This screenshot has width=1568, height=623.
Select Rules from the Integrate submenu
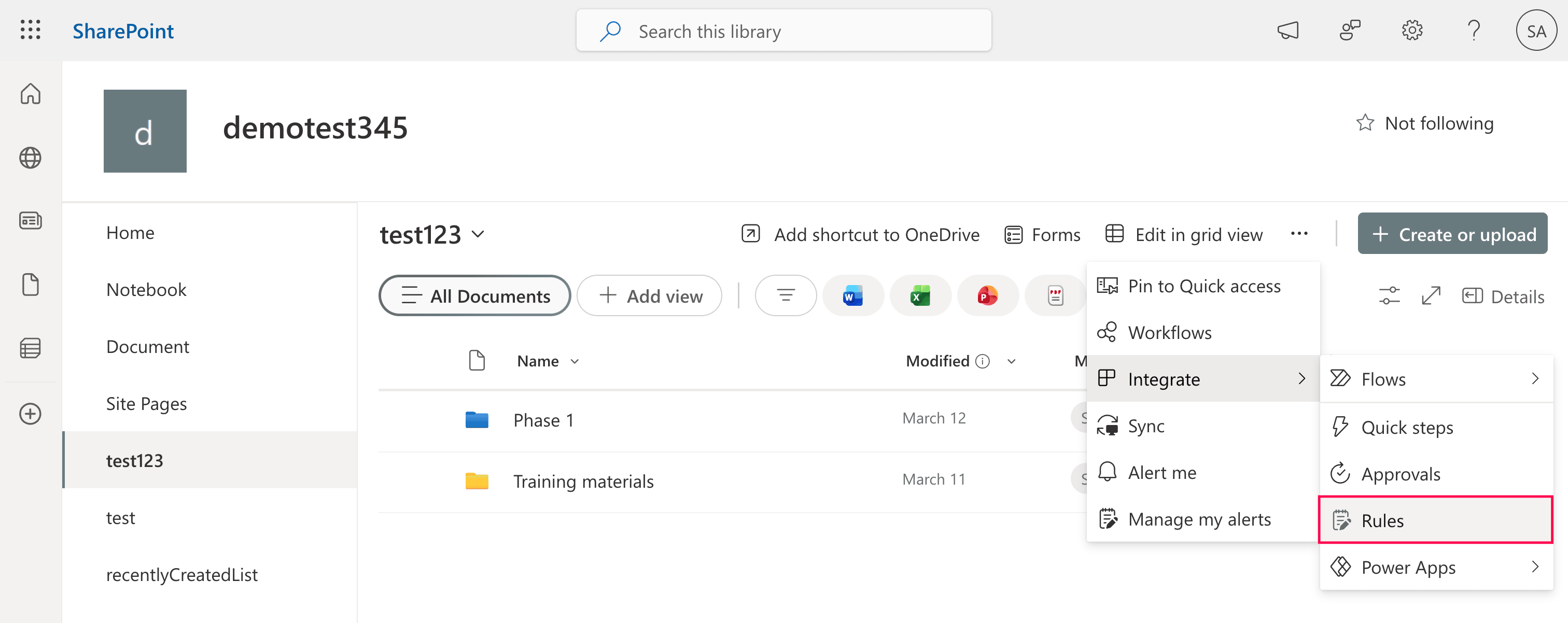click(x=1383, y=520)
